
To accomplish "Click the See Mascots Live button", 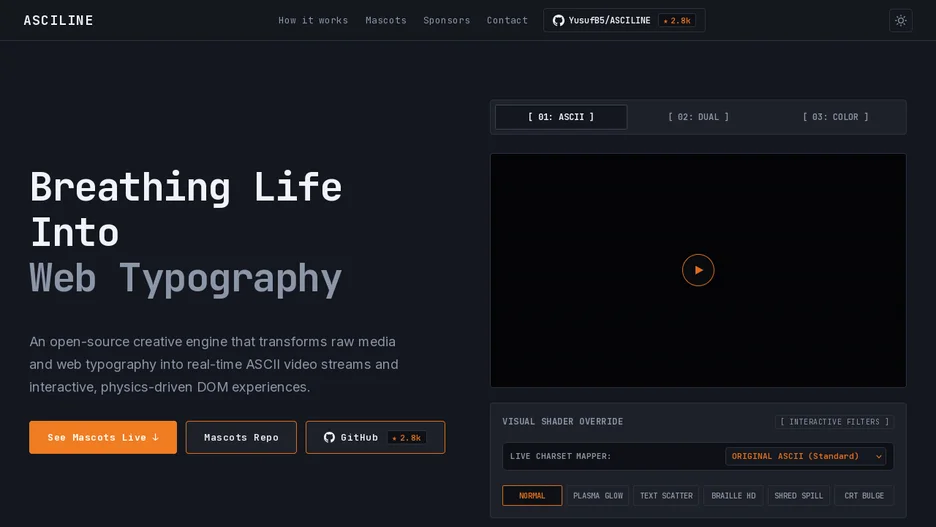I will click(103, 437).
